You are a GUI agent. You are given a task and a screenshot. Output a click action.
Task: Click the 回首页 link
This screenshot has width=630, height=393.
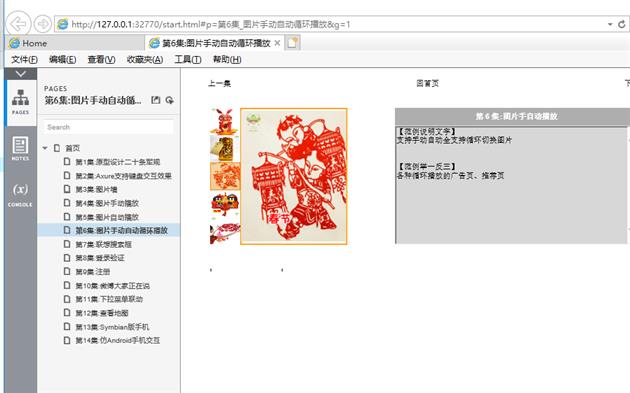click(428, 84)
